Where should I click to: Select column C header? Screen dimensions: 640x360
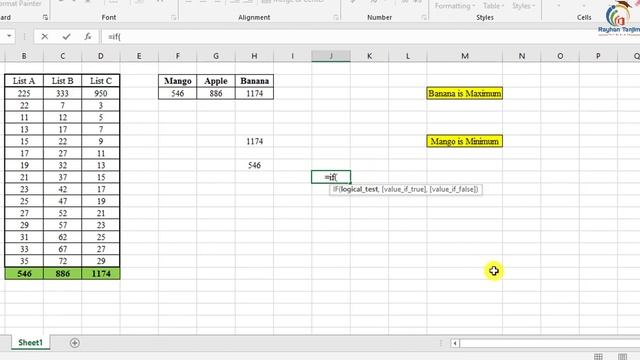click(62, 56)
